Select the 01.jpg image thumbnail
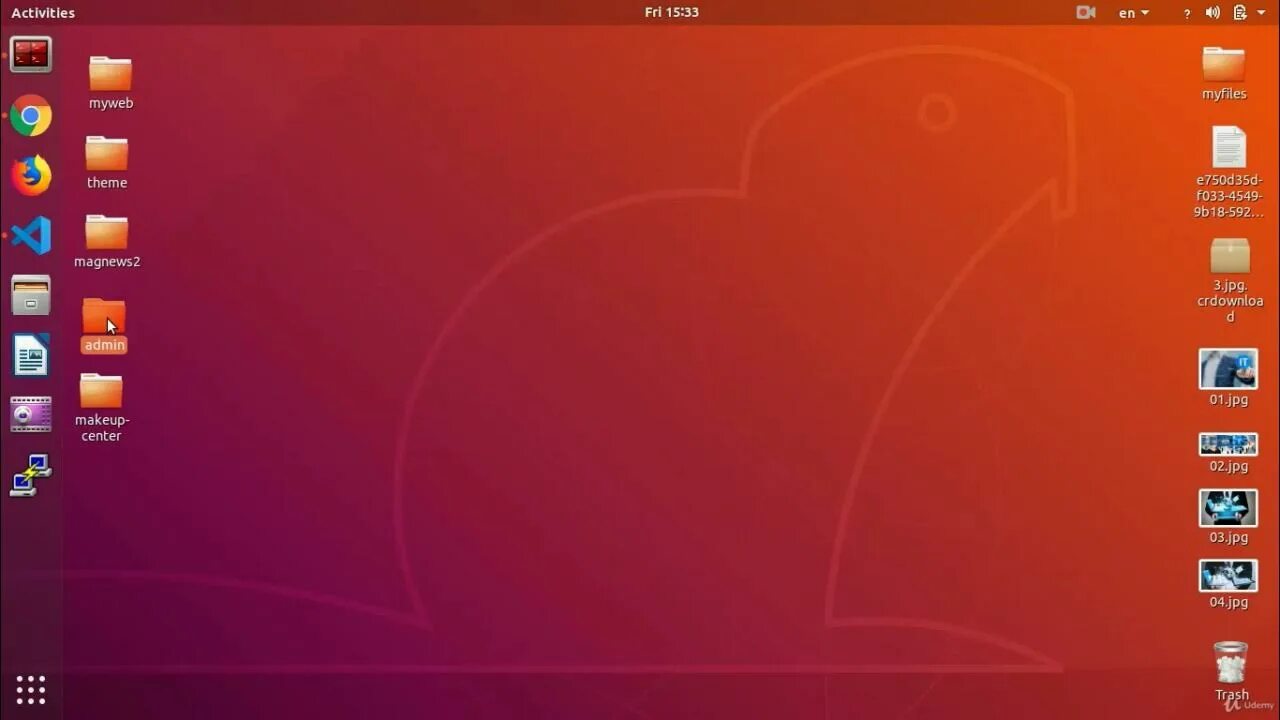 1228,369
